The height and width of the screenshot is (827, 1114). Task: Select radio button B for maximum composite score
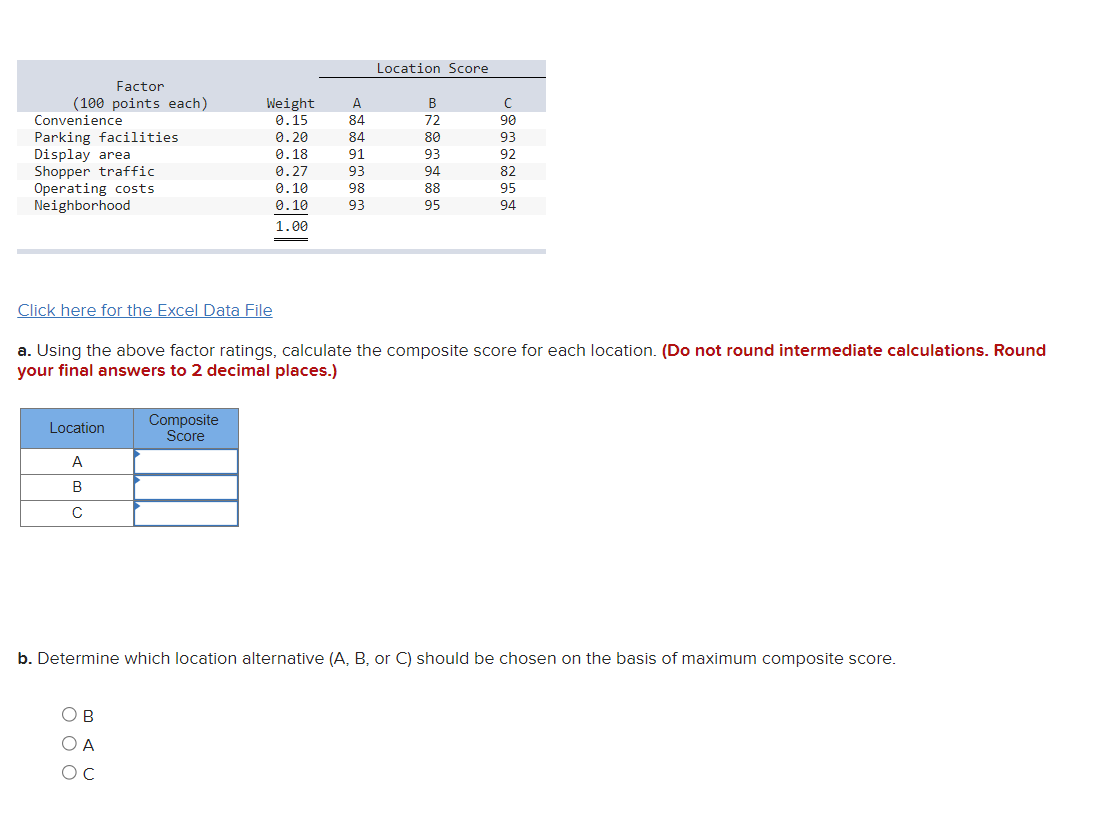point(69,714)
